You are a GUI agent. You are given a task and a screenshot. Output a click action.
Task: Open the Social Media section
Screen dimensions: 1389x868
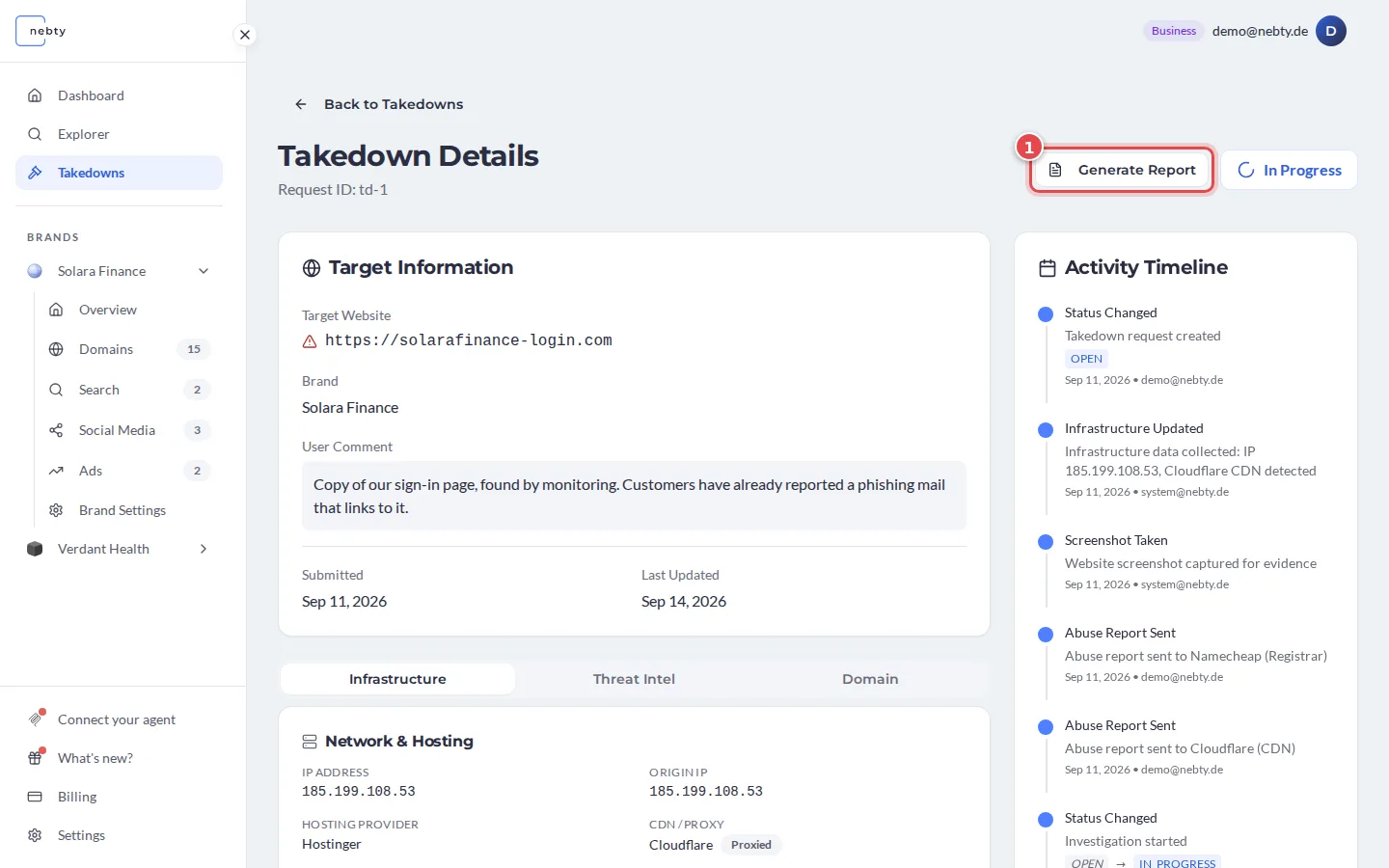tap(129, 430)
